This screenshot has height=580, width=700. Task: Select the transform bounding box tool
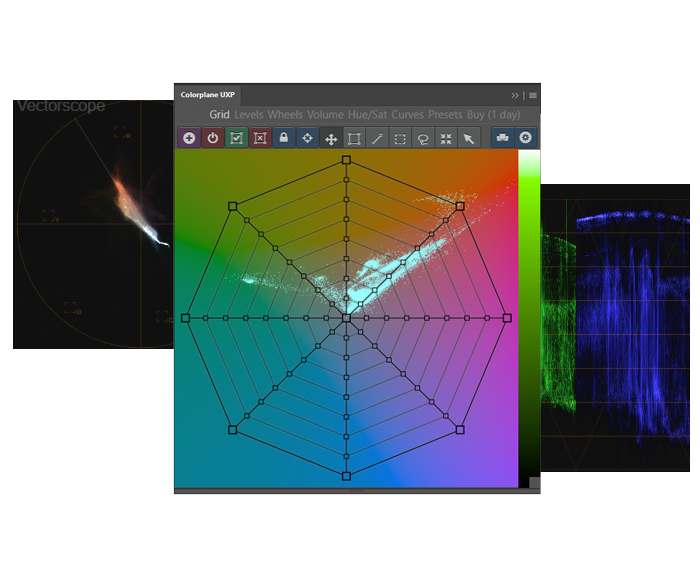click(x=354, y=138)
